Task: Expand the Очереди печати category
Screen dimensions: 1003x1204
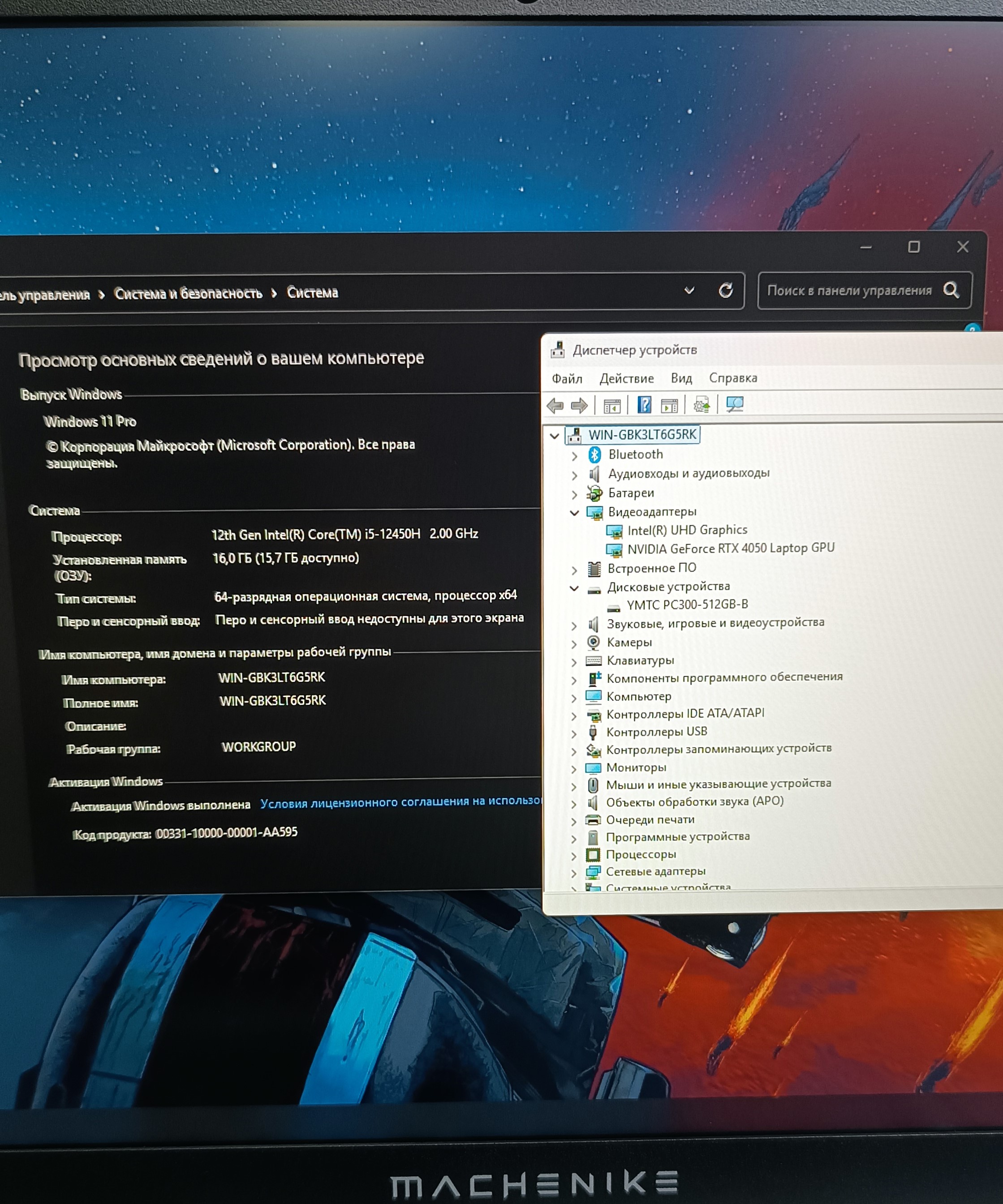Action: 574,821
